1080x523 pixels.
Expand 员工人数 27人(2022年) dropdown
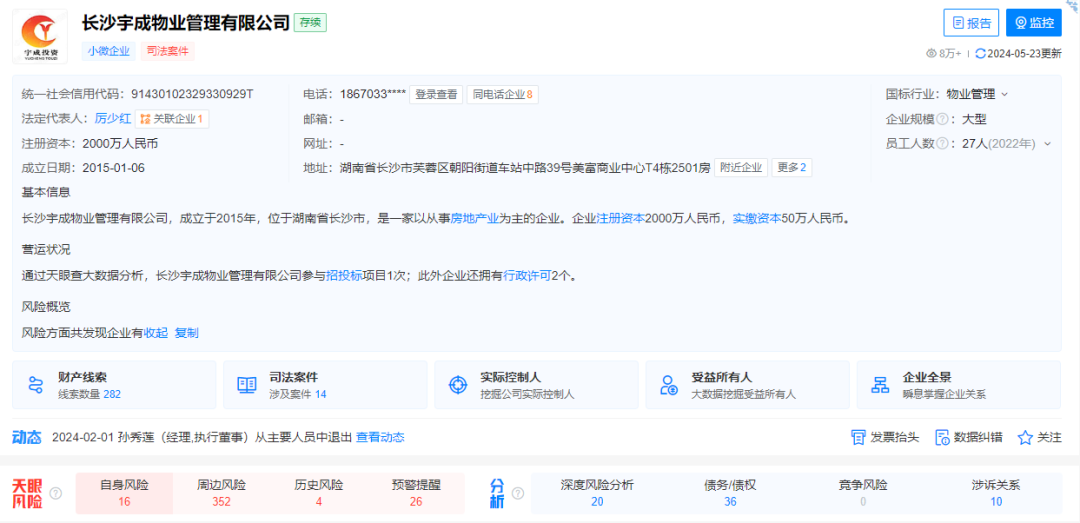(x=1048, y=143)
